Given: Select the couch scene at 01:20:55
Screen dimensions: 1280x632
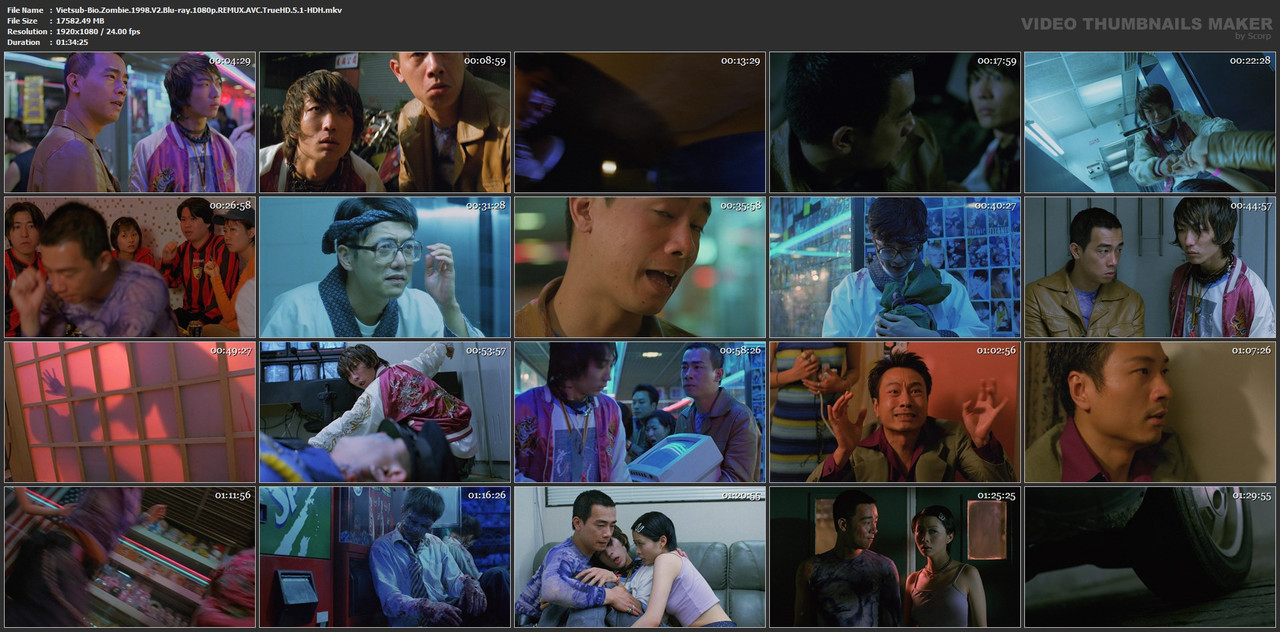Looking at the screenshot, I should [x=640, y=557].
